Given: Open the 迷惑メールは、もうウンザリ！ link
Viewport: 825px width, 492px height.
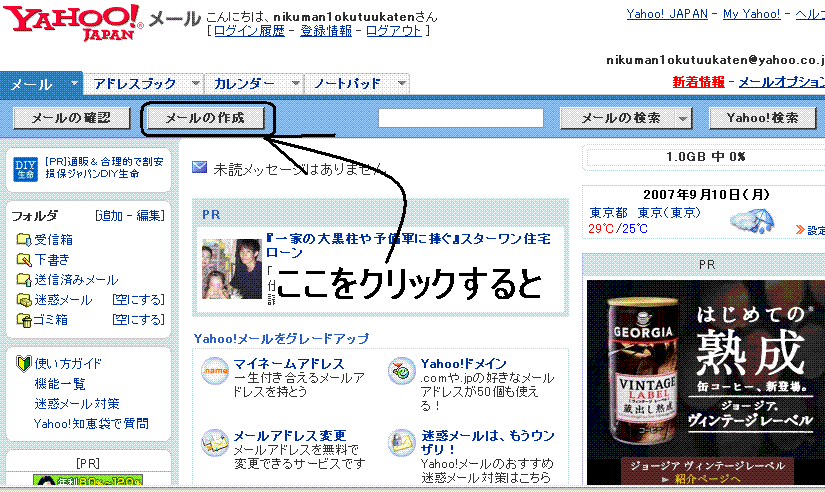Looking at the screenshot, I should click(x=487, y=443).
